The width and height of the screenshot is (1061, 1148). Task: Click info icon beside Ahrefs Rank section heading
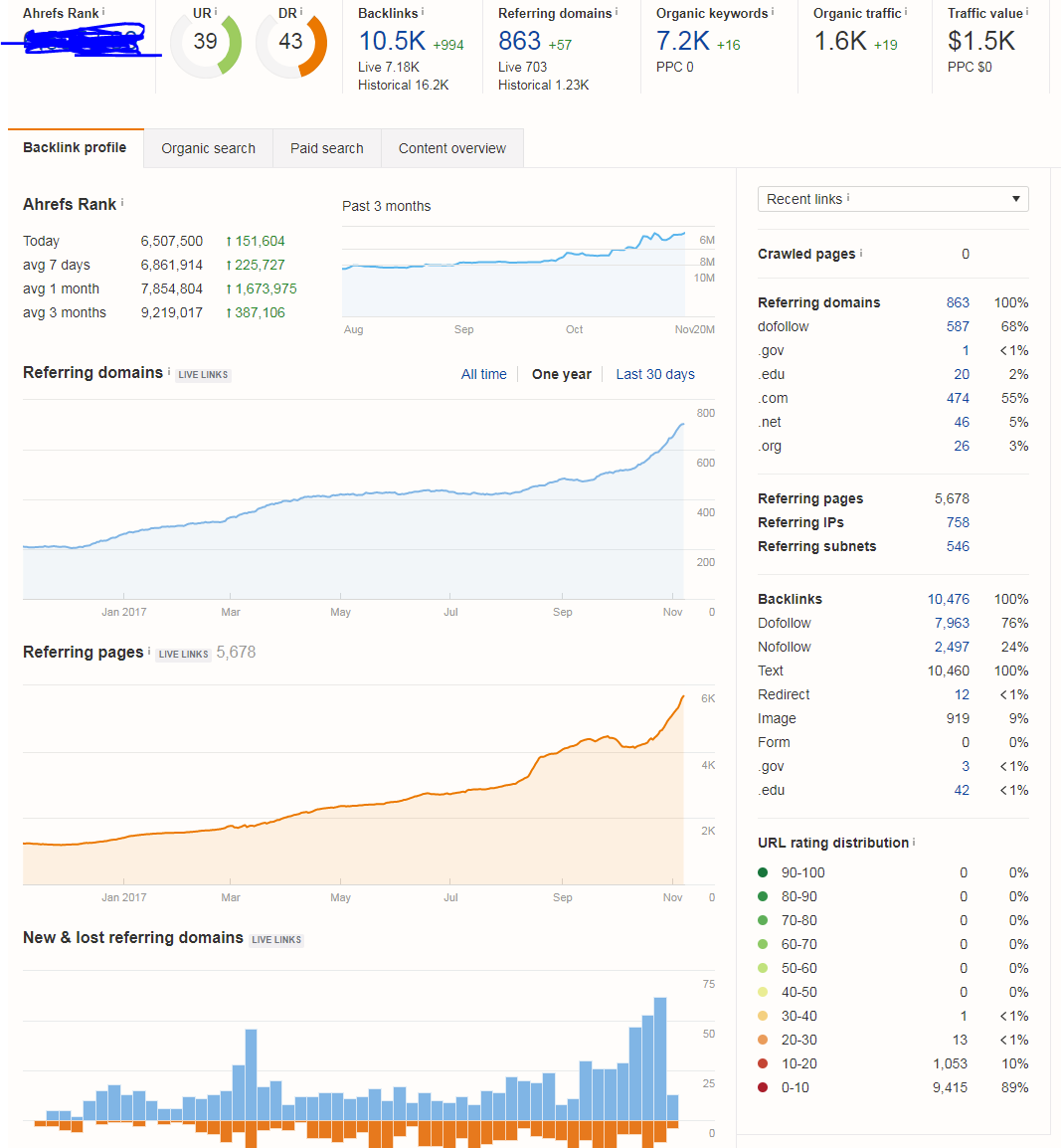(x=122, y=202)
